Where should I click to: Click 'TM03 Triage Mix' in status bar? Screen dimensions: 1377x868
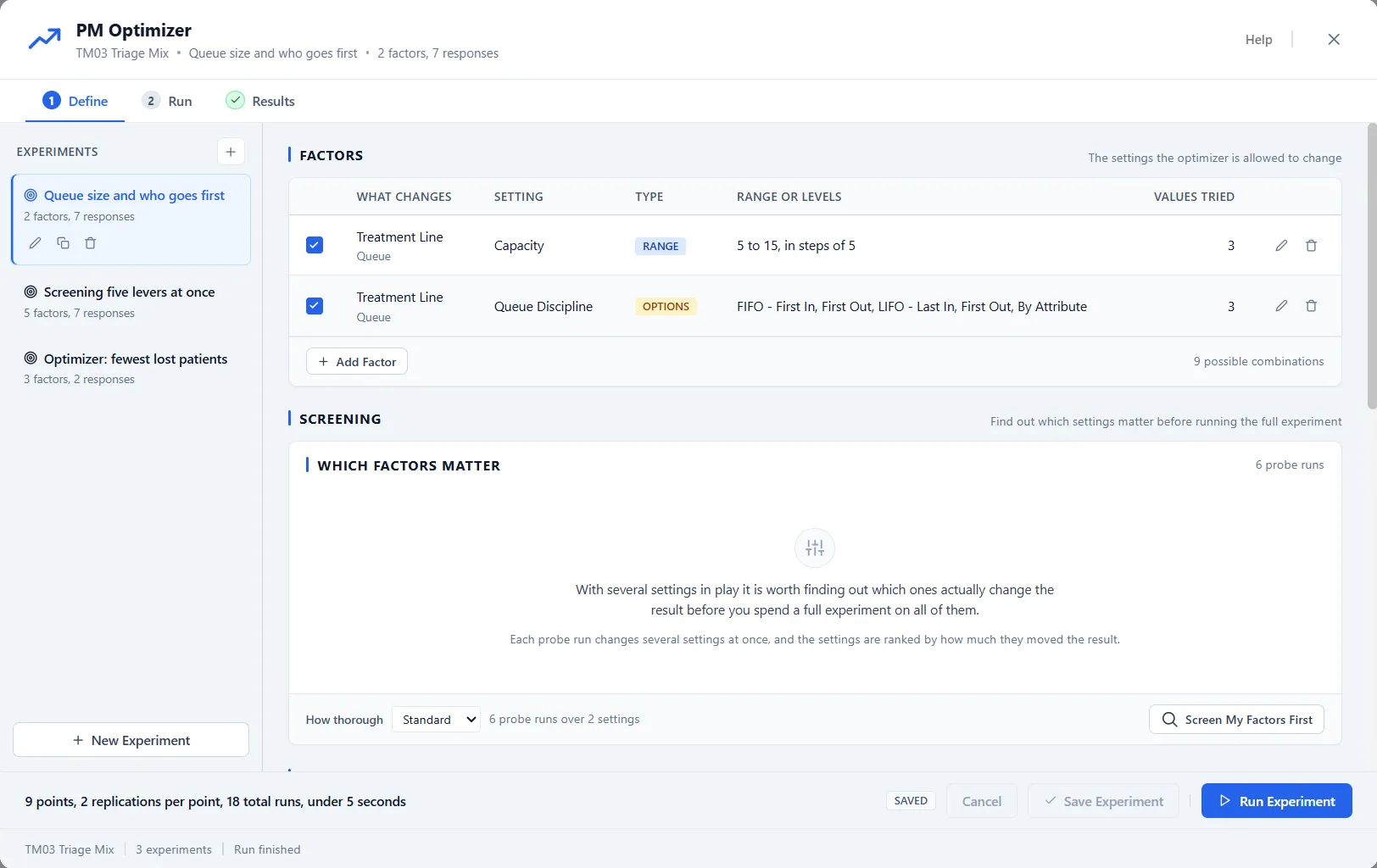[x=70, y=849]
